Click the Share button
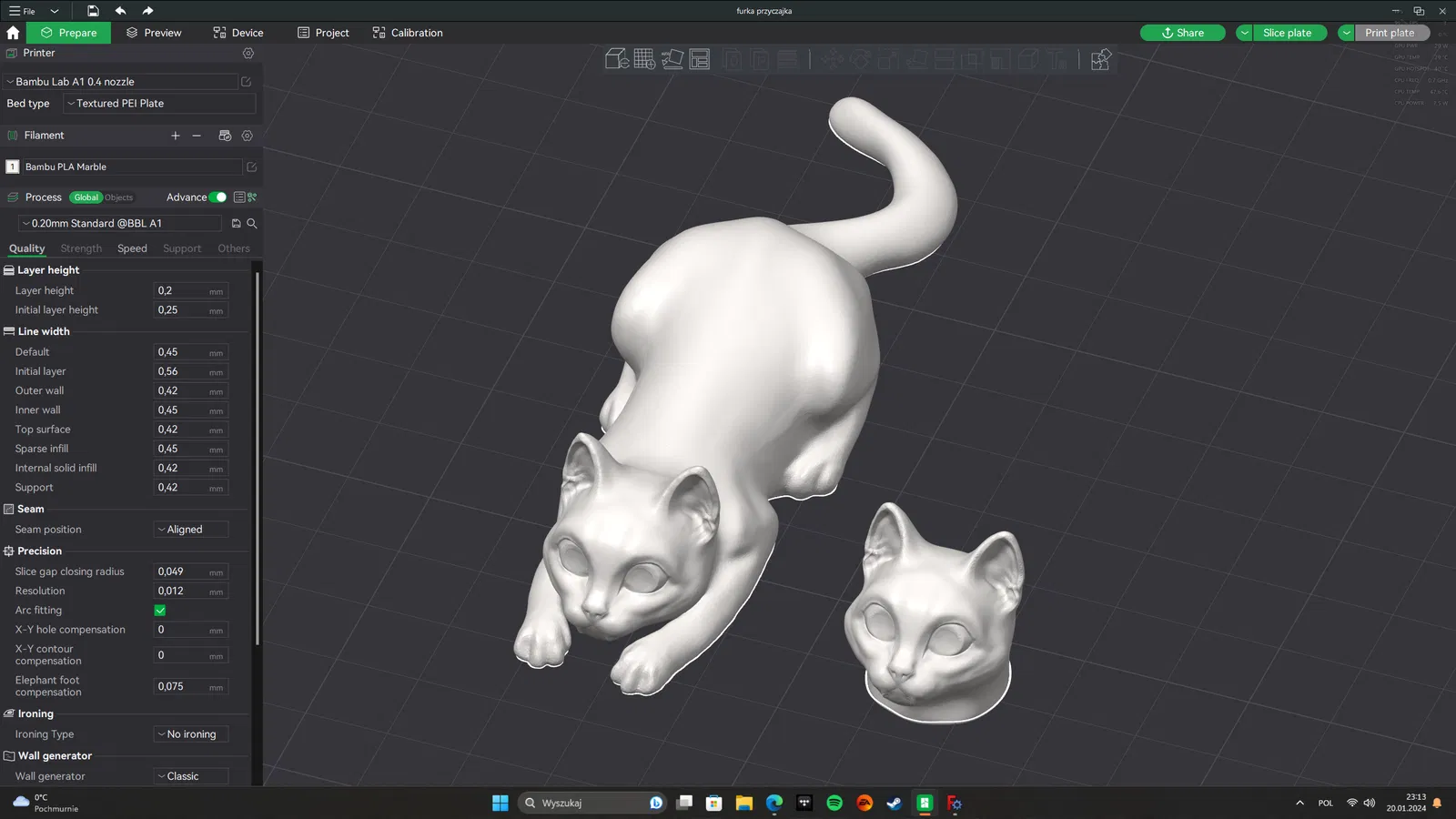 [x=1182, y=33]
